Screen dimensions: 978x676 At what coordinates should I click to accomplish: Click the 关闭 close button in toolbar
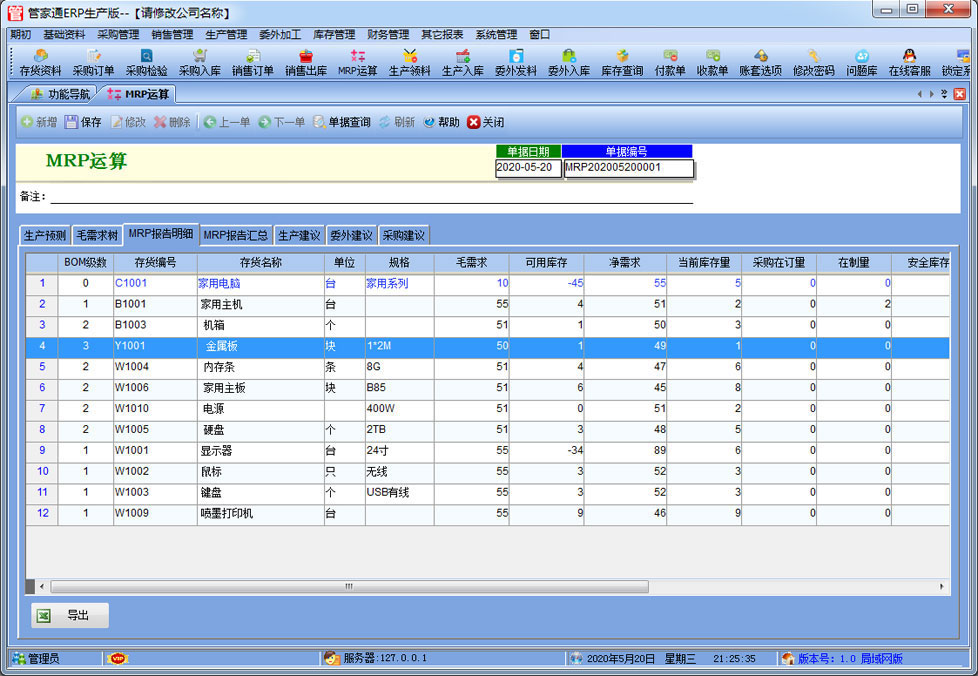tap(485, 122)
